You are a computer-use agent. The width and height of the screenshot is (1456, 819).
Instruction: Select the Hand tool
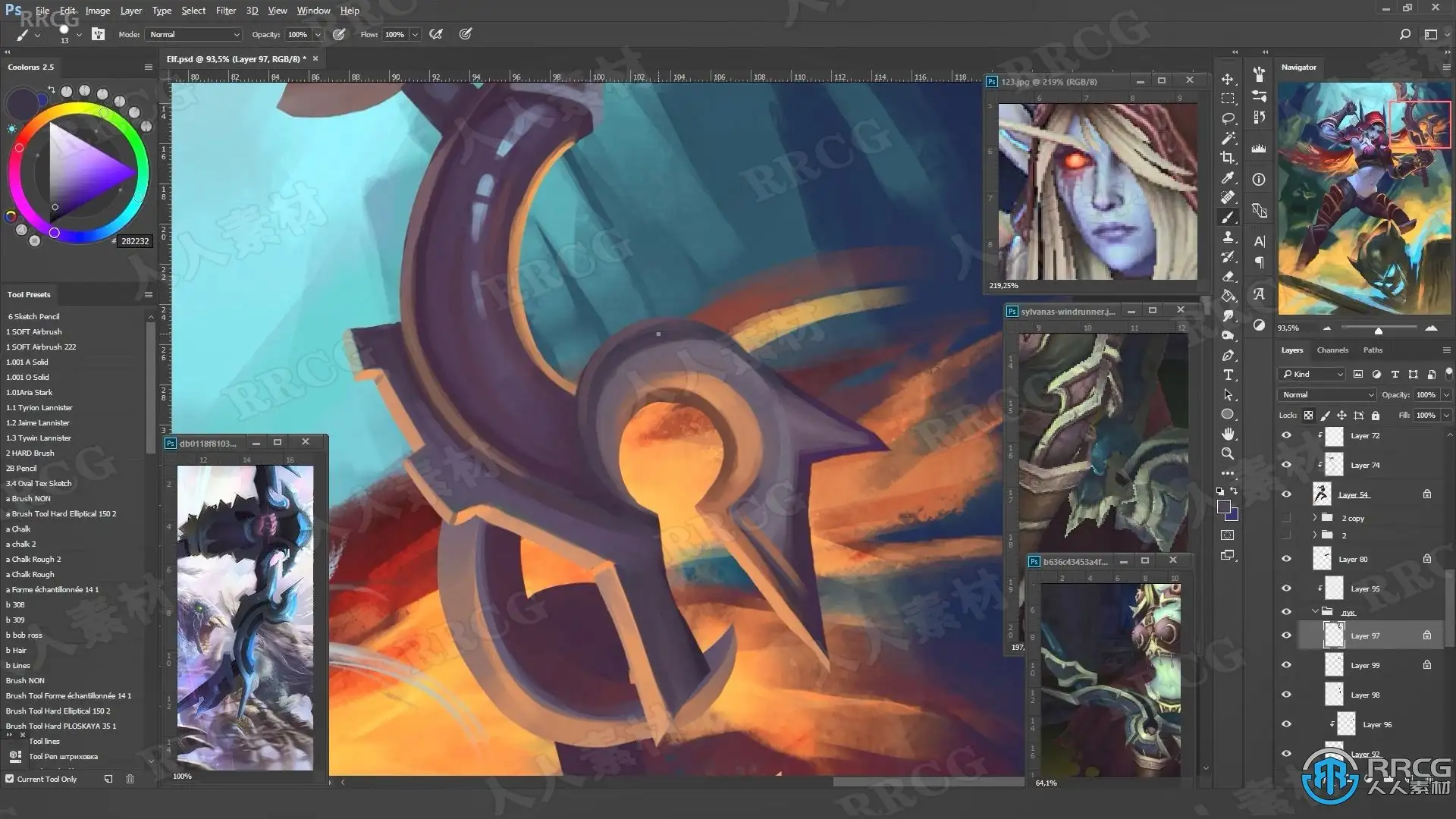click(1228, 435)
